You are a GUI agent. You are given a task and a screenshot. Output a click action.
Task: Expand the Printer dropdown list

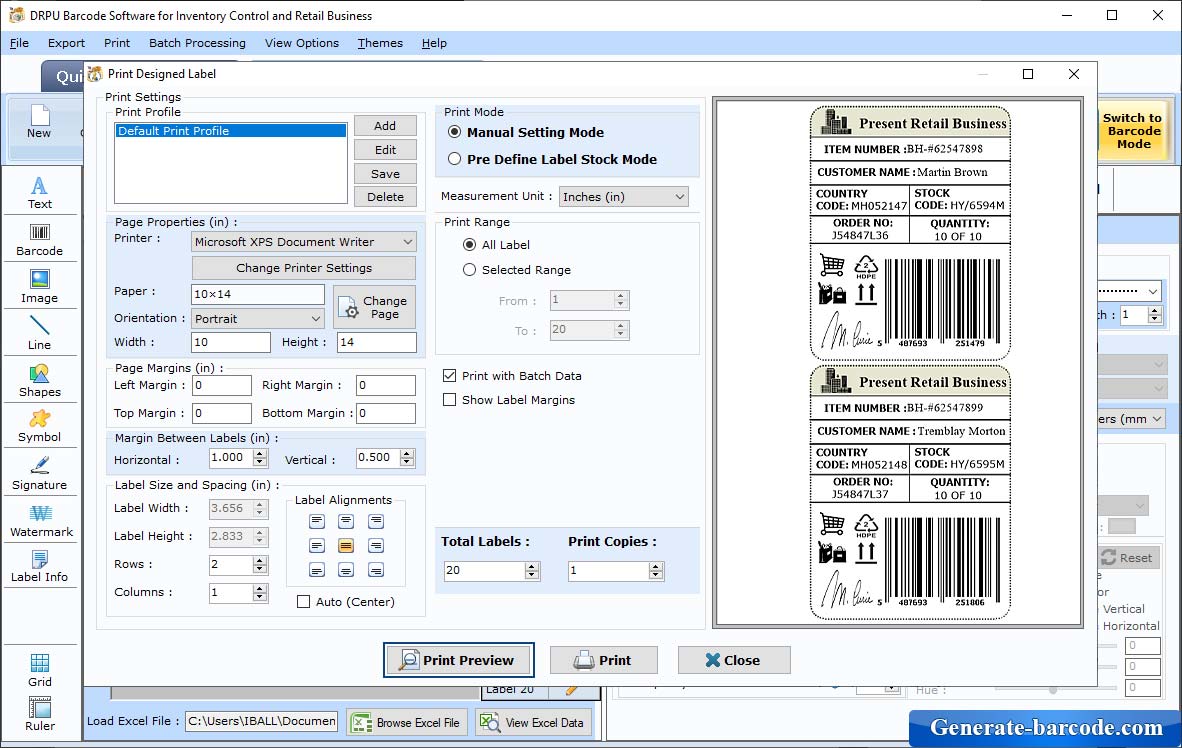click(304, 242)
